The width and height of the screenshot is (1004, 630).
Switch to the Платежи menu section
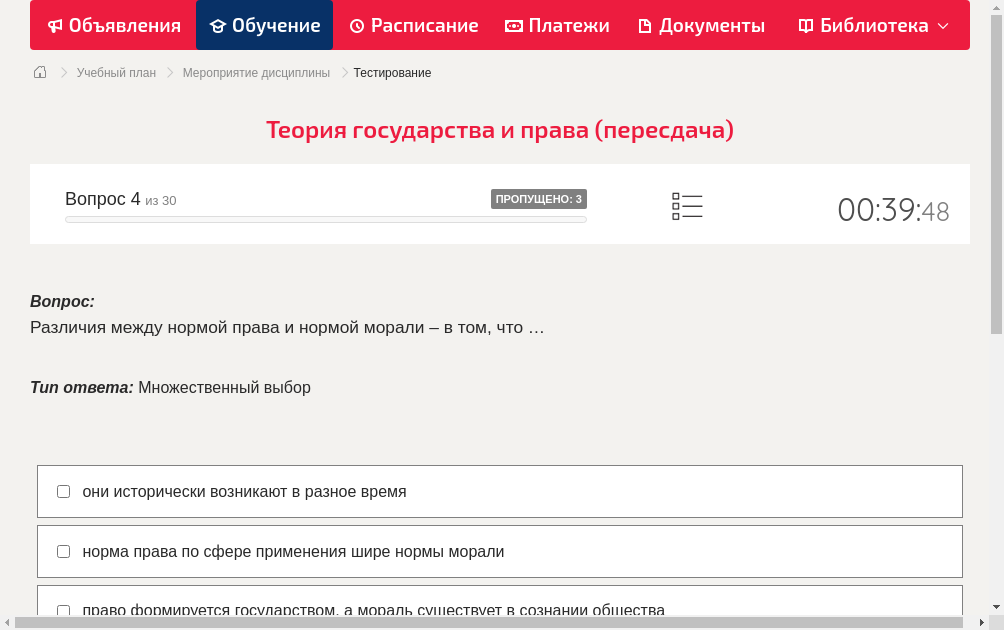coord(557,25)
